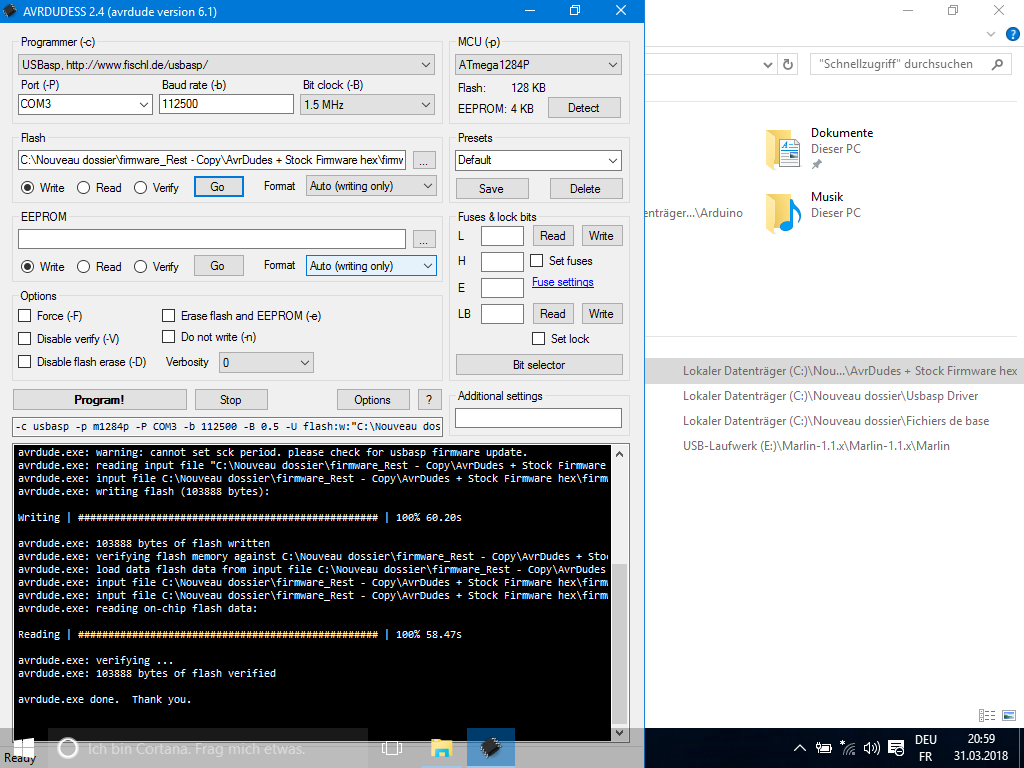Check the Set lock checkbox
The height and width of the screenshot is (768, 1024).
(539, 338)
